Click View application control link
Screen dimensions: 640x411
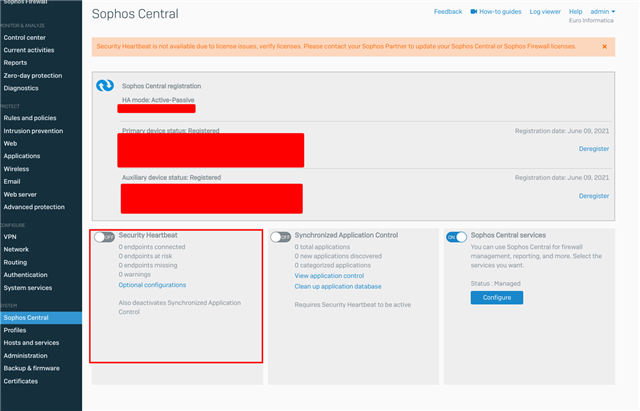(x=329, y=276)
